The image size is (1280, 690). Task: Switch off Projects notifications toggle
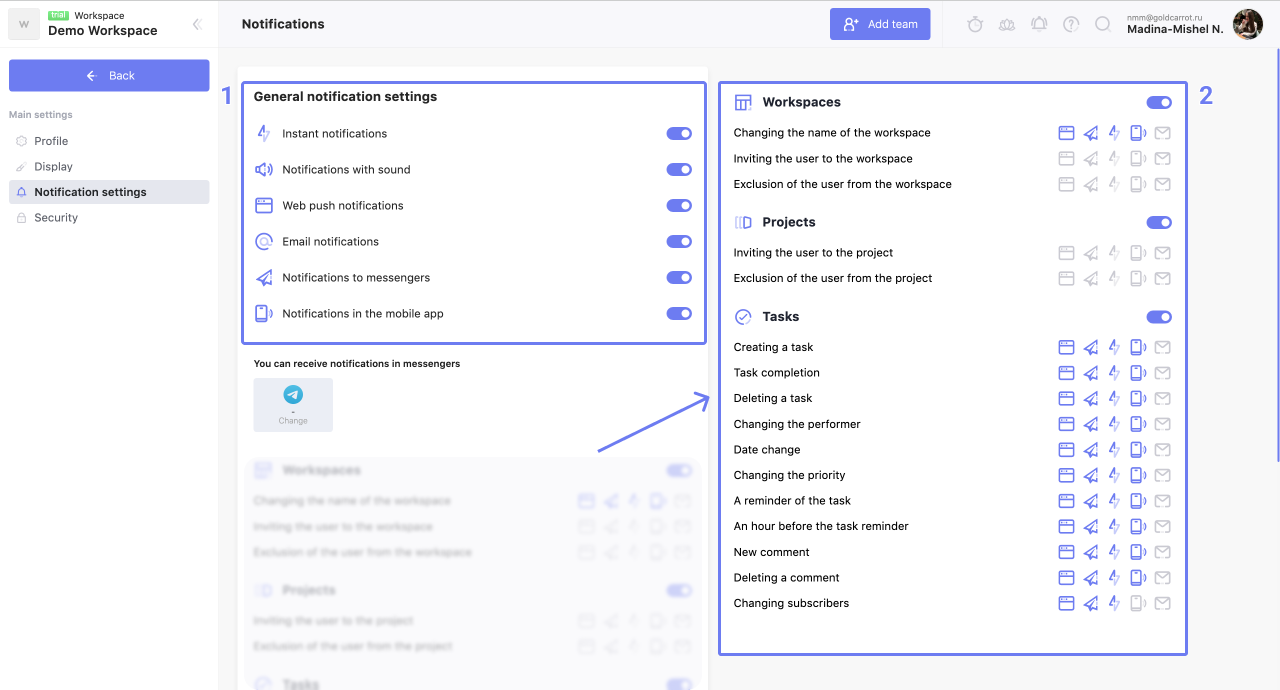(x=1159, y=223)
